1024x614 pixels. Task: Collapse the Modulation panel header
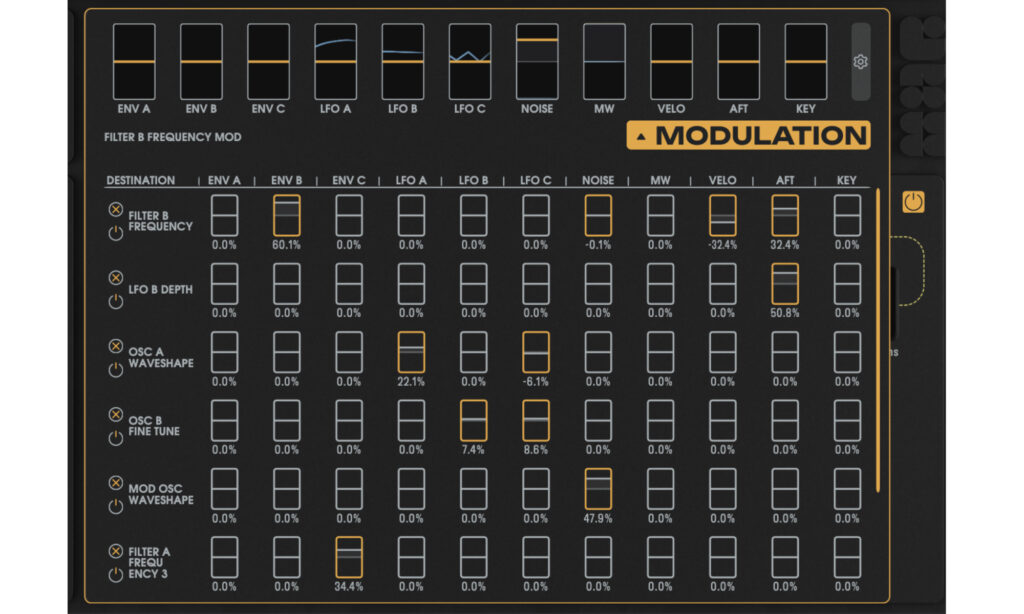[x=748, y=136]
